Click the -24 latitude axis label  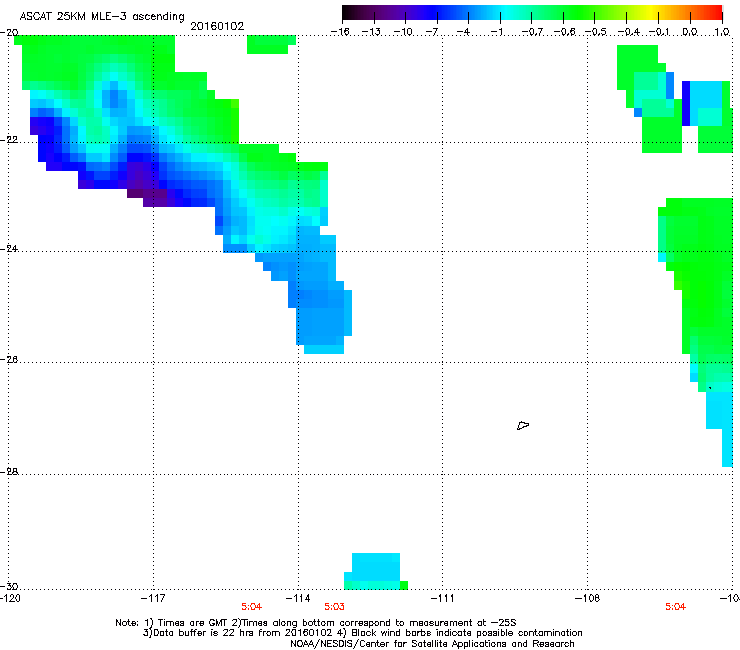(x=9, y=248)
